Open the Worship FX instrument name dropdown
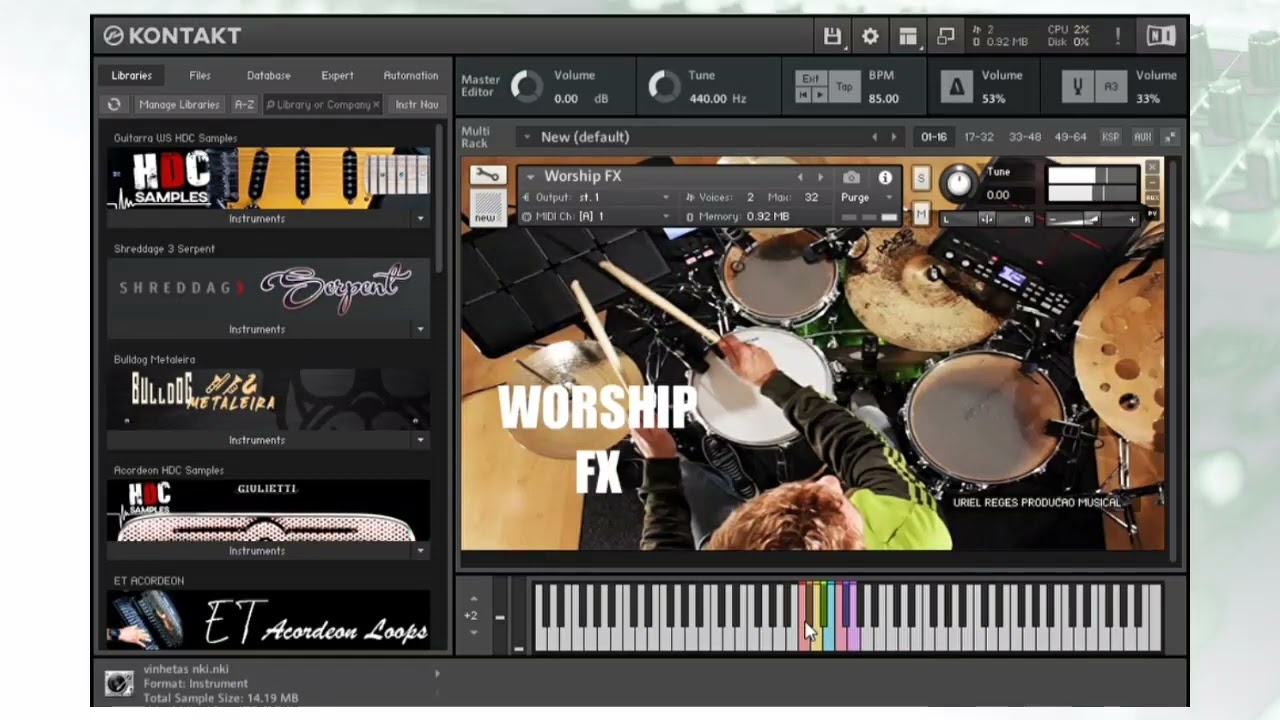 (x=530, y=177)
